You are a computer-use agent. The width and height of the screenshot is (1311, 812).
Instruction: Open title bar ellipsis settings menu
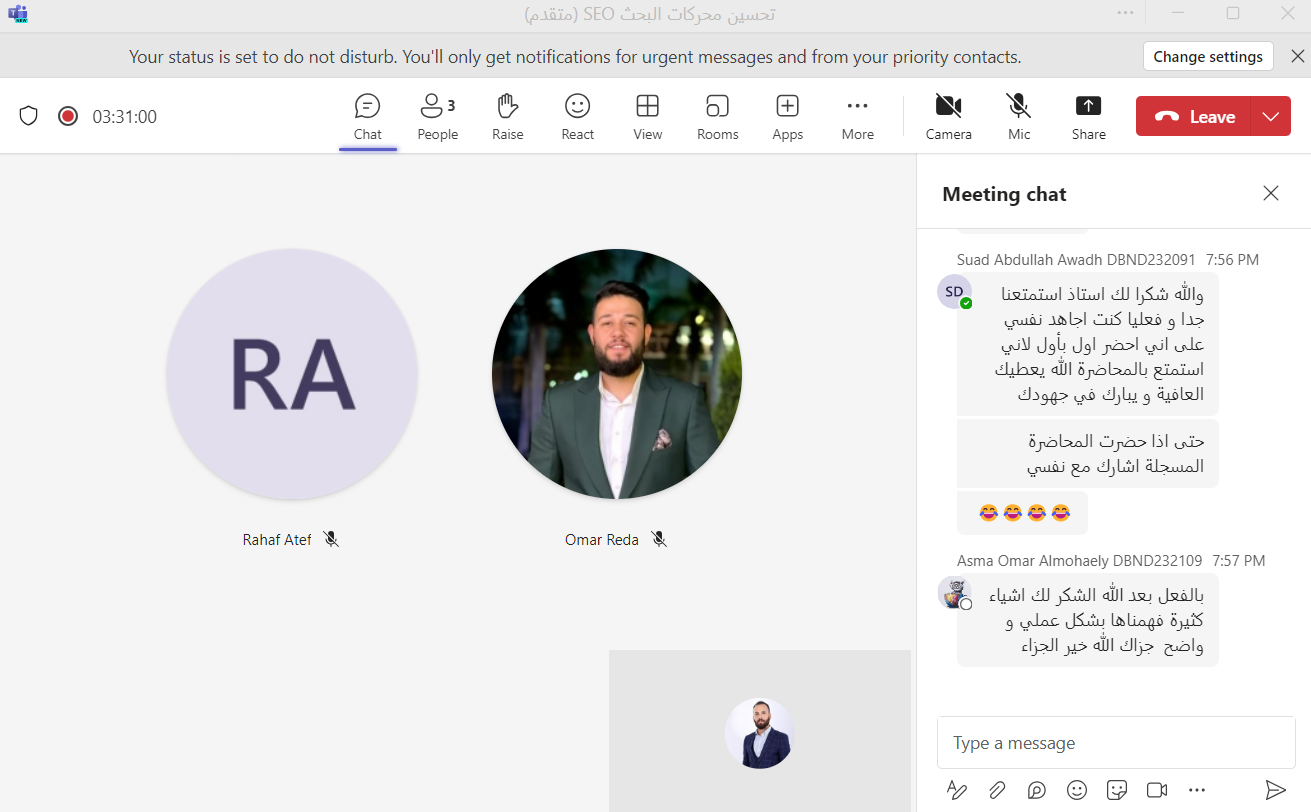click(x=1126, y=13)
